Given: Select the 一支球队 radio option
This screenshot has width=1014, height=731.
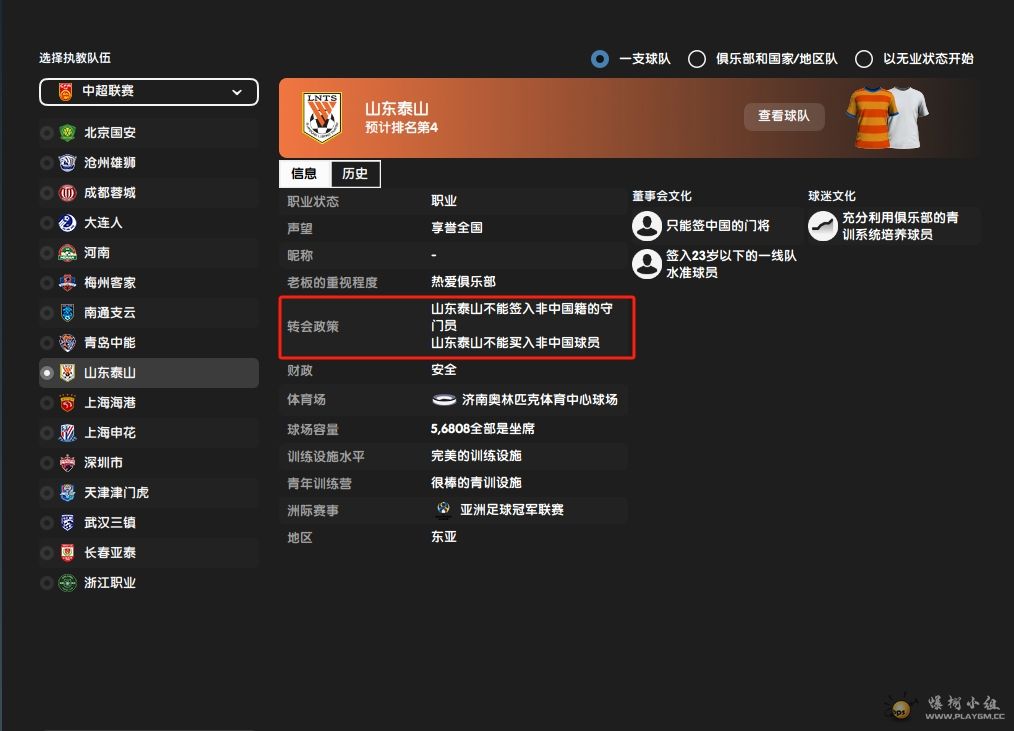Looking at the screenshot, I should 599,59.
